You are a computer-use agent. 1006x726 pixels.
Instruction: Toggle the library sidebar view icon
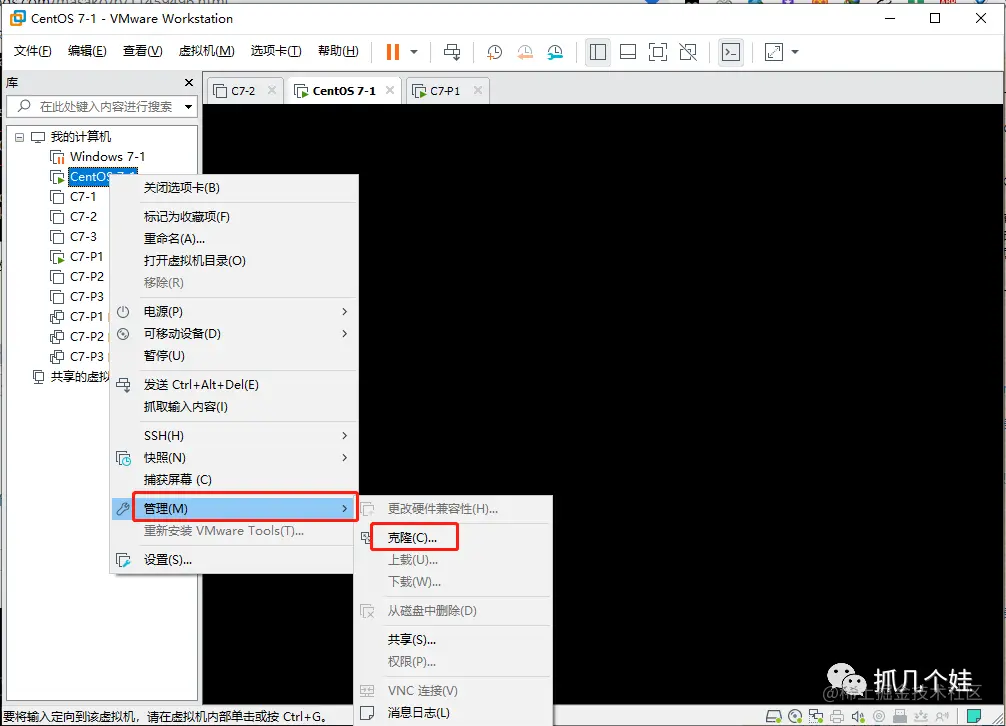click(597, 52)
